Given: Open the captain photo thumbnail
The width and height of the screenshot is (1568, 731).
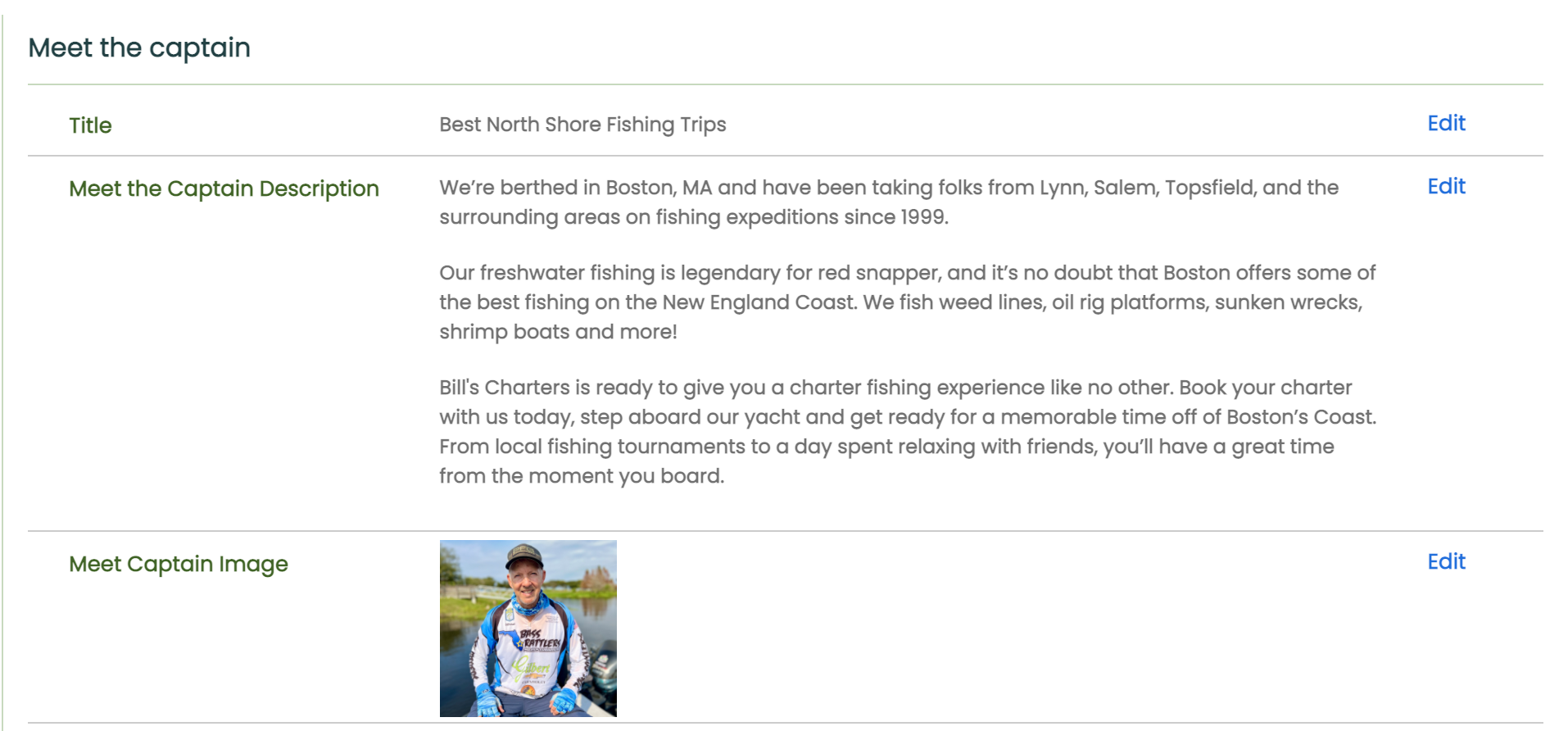Looking at the screenshot, I should [x=528, y=629].
